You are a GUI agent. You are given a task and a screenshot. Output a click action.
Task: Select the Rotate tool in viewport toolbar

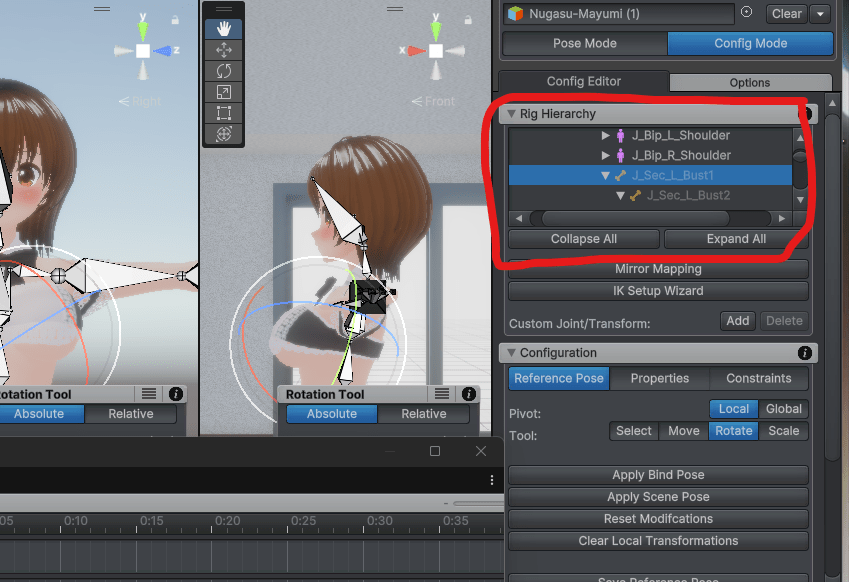(x=223, y=70)
